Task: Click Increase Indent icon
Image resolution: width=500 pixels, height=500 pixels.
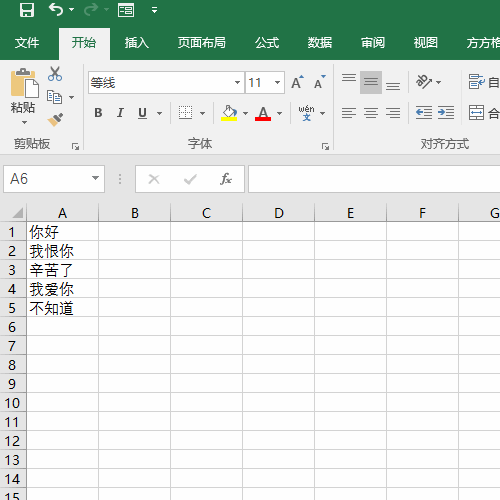Action: click(446, 113)
